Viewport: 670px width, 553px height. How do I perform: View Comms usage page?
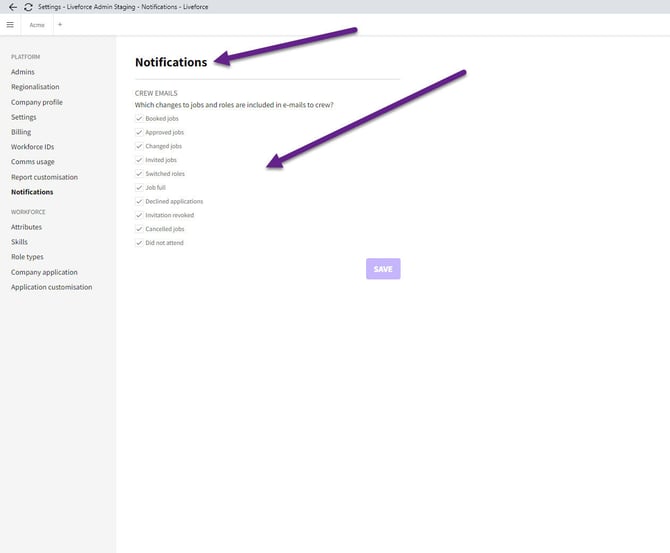click(x=32, y=162)
